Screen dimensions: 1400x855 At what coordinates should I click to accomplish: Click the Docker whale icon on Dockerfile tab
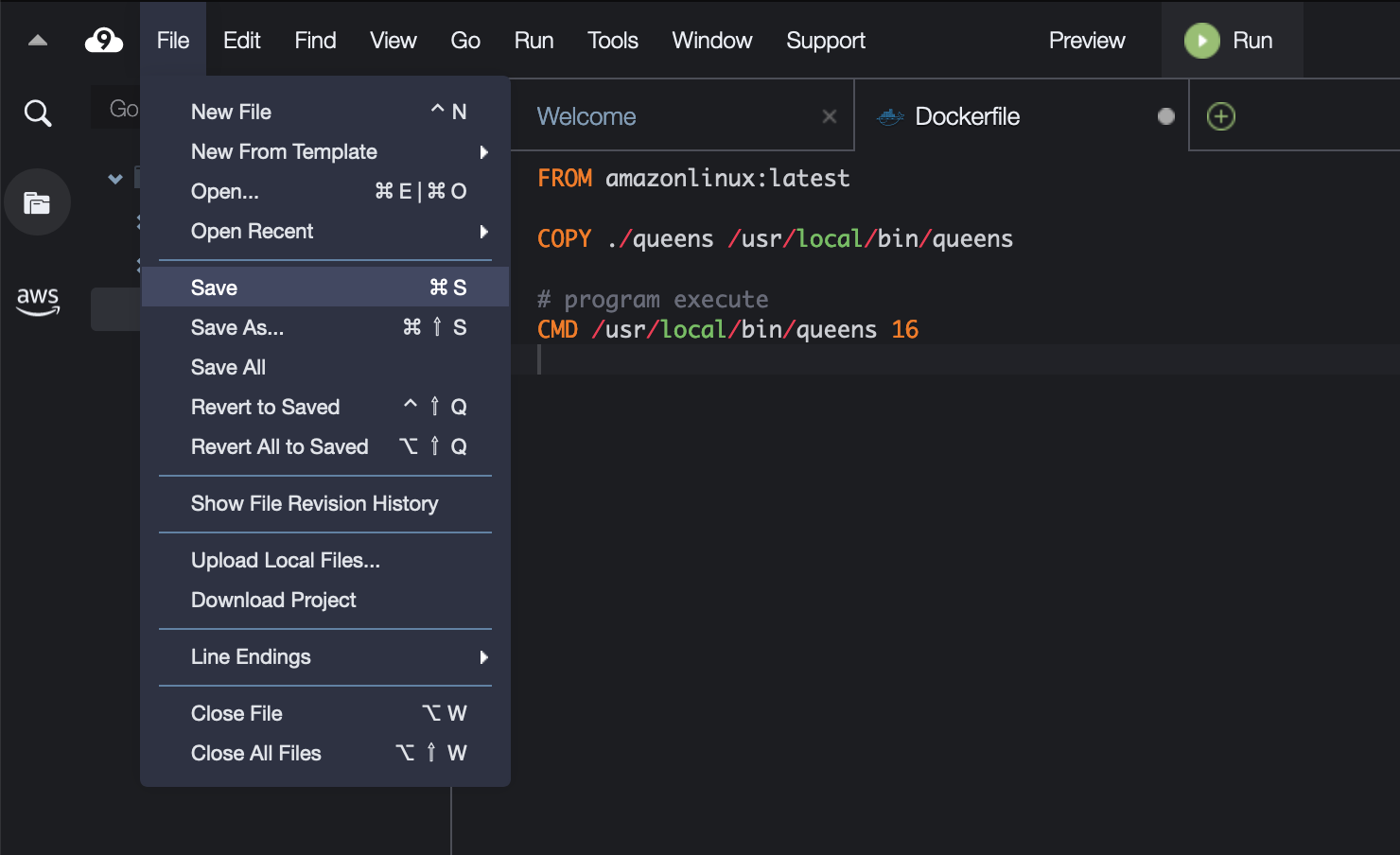click(x=890, y=117)
